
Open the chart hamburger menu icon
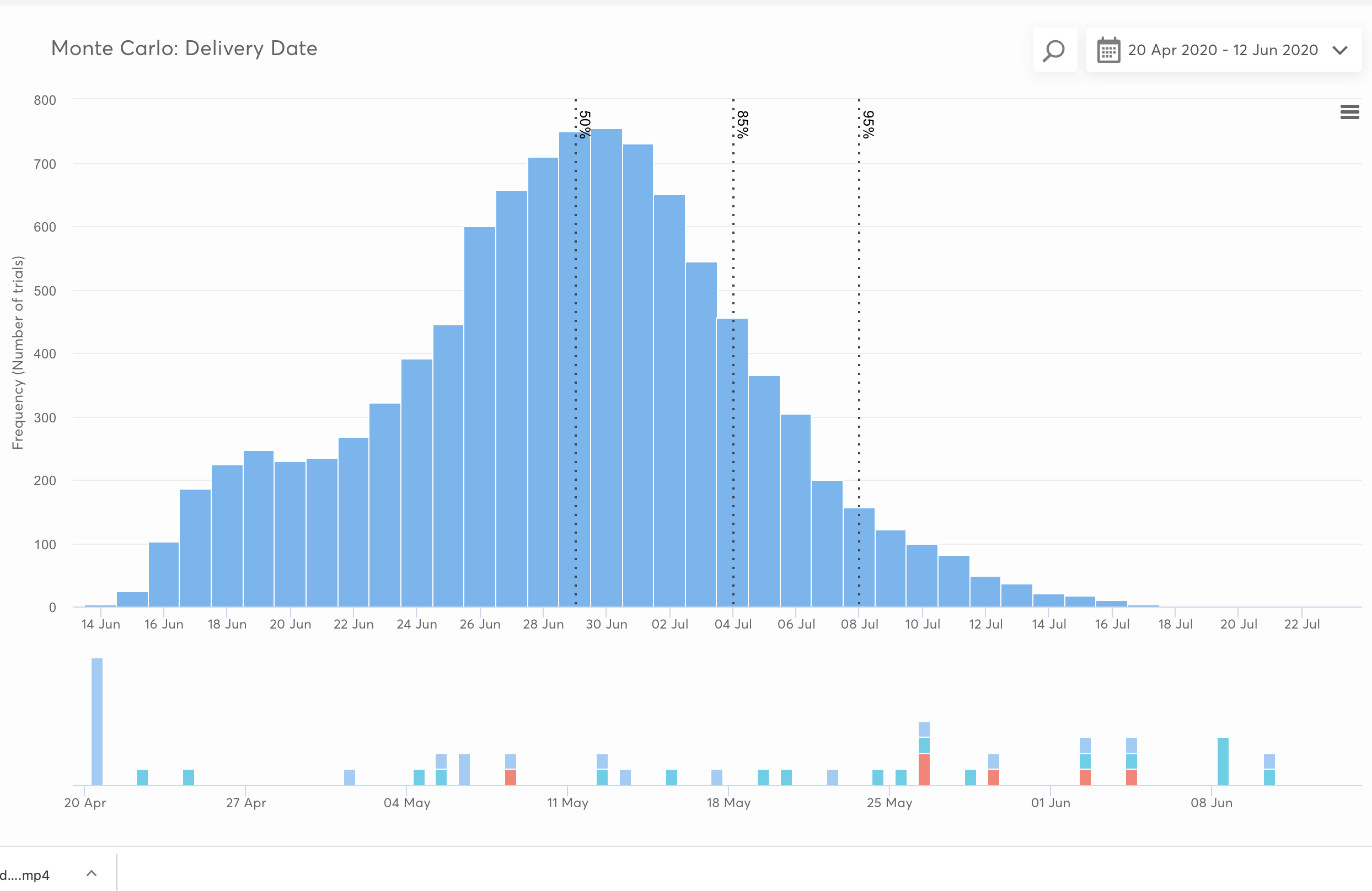tap(1349, 112)
